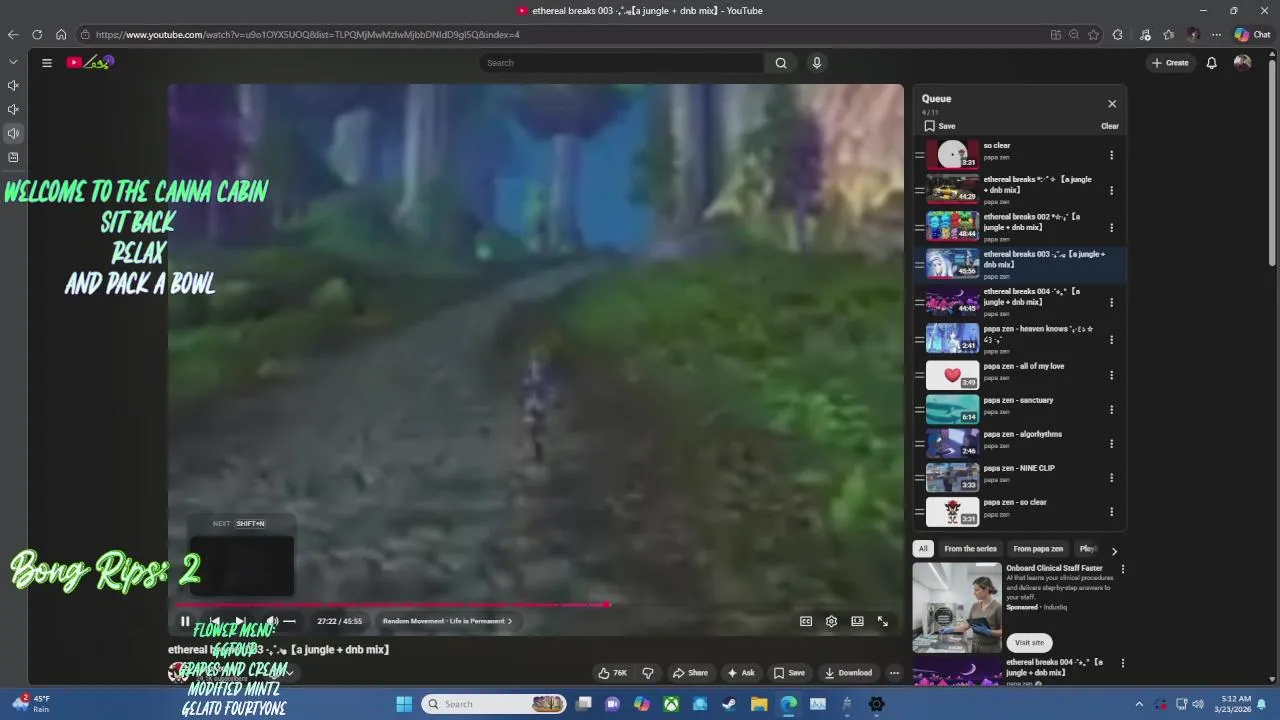
Task: Open options for 'so clear' first queue item
Action: (x=1111, y=155)
